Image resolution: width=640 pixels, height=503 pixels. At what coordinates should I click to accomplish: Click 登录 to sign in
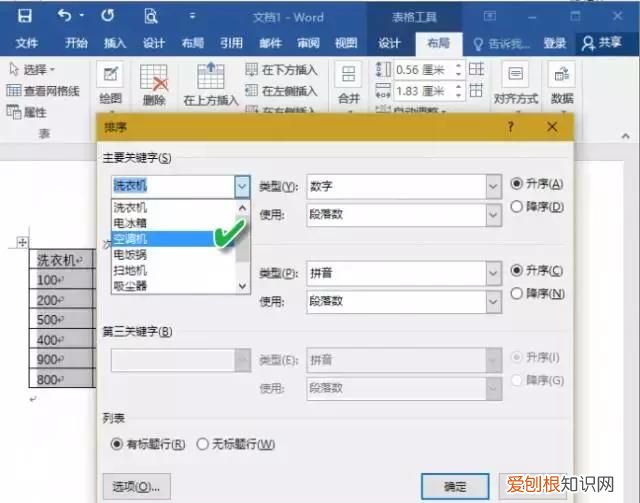click(x=554, y=43)
